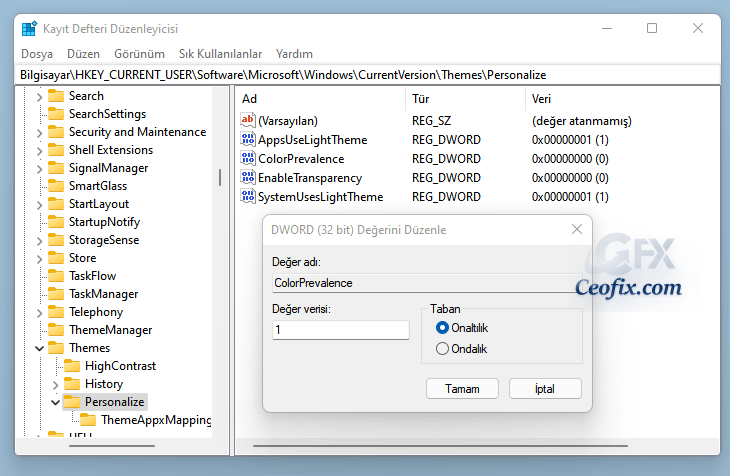Click the values pane horizontal scrollbar

[440, 446]
